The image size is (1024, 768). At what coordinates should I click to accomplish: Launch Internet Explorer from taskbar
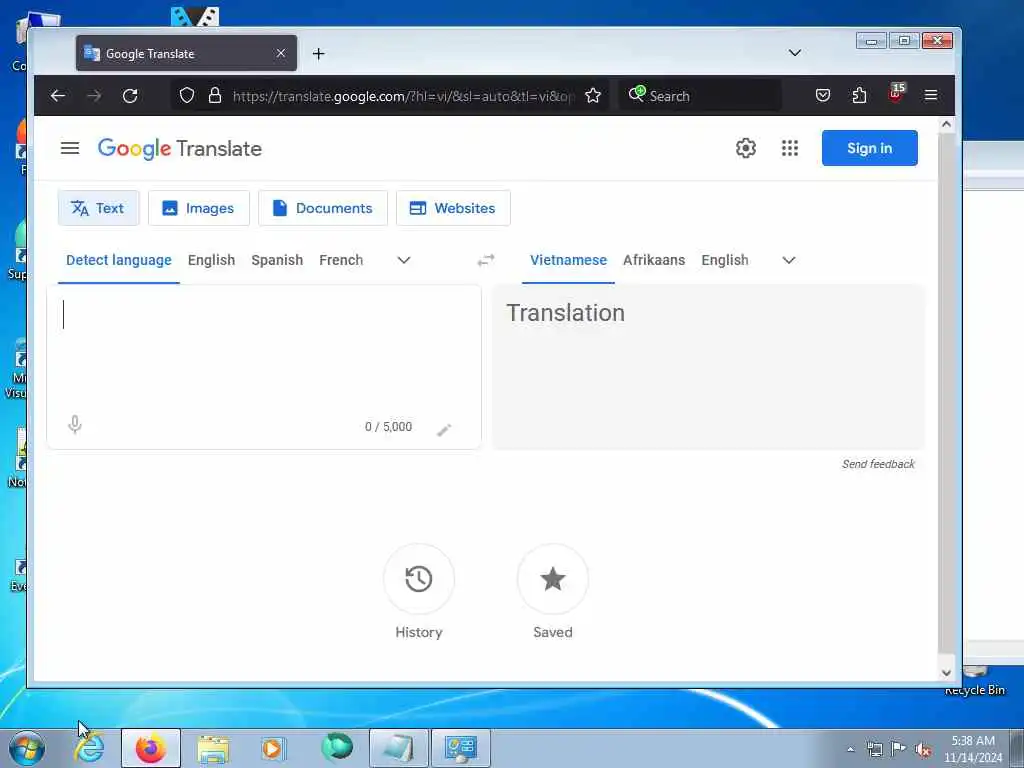click(x=89, y=748)
